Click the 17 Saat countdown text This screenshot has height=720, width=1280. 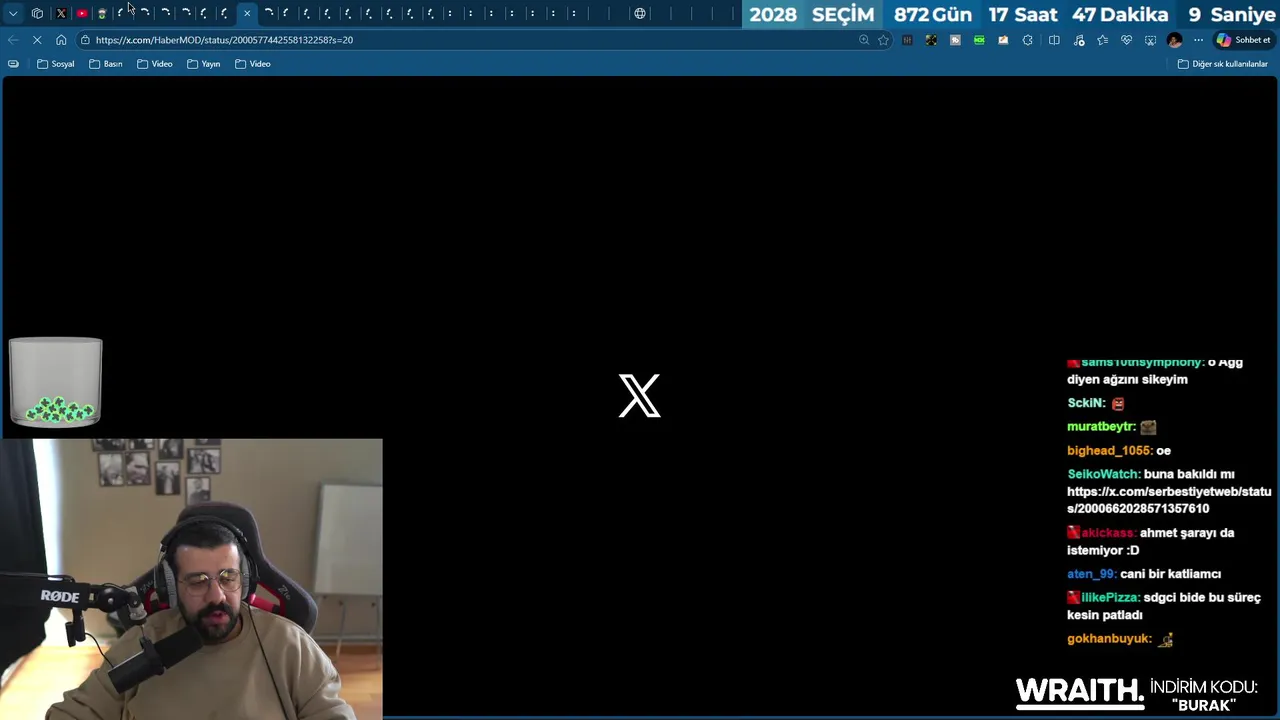(x=1023, y=15)
